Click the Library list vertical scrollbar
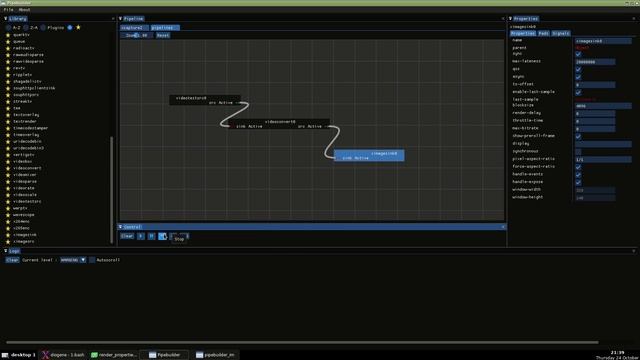This screenshot has height=360, width=640. 111,190
